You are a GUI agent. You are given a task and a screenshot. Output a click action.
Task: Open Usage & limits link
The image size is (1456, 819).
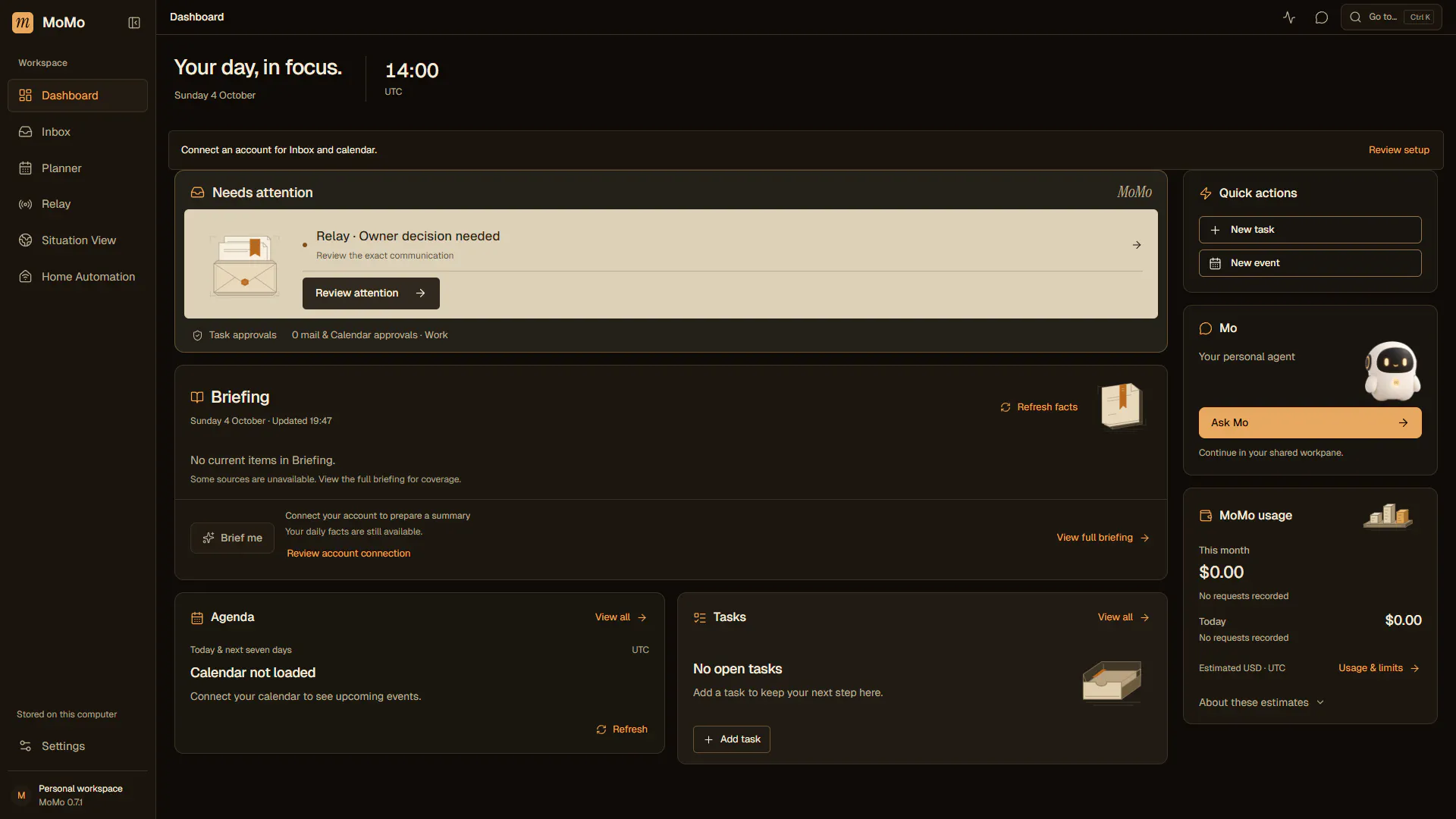point(1379,668)
